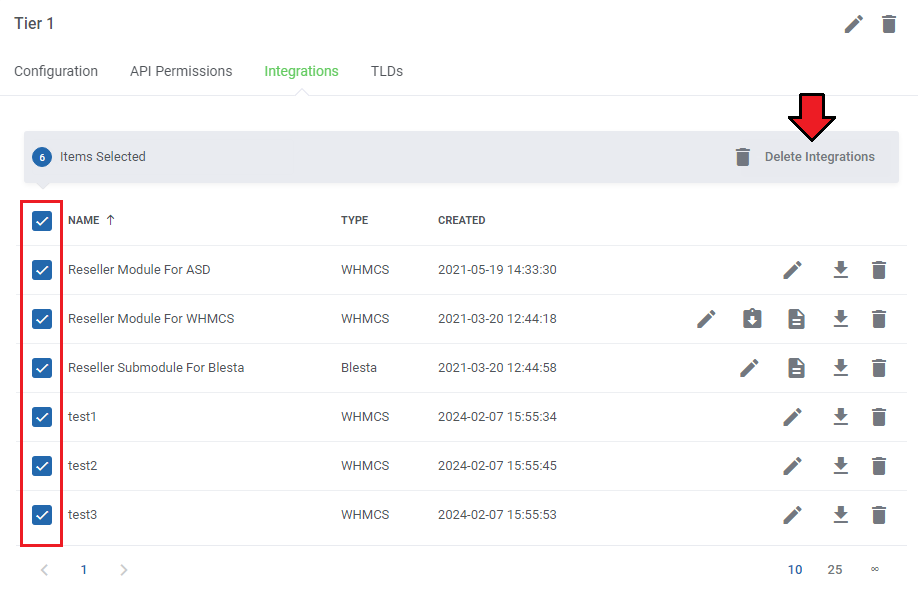
Task: Click Reseller Submodule For Blesta name
Action: click(156, 368)
